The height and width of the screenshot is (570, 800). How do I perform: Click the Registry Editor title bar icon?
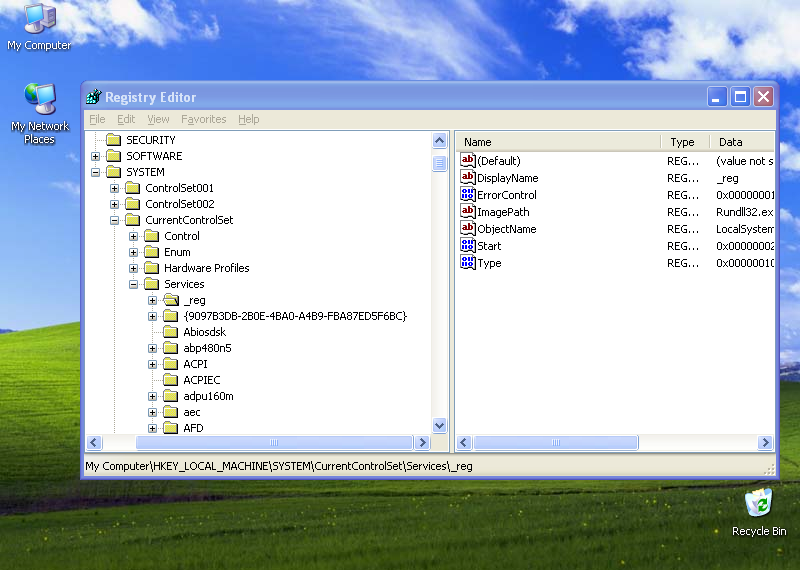pyautogui.click(x=94, y=96)
